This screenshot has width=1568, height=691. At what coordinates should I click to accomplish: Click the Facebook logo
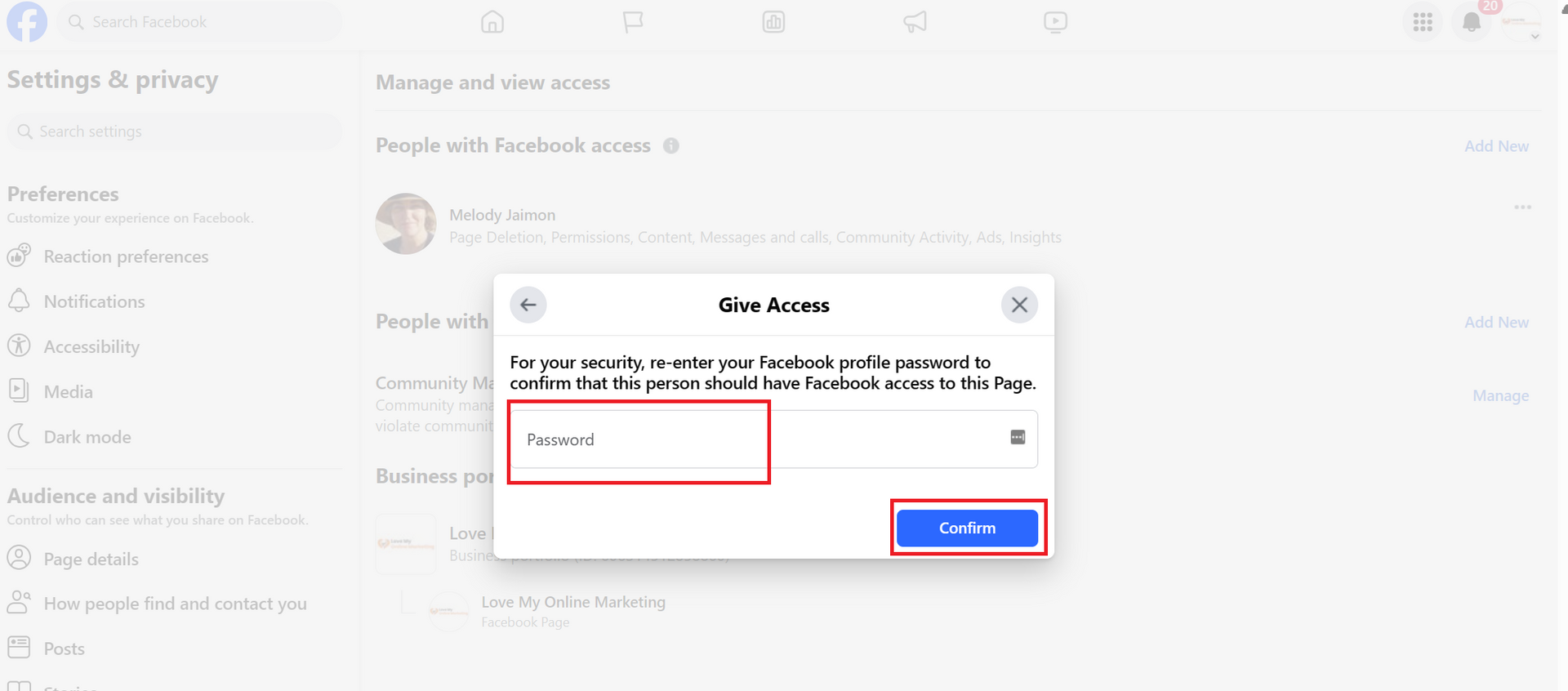pos(27,22)
